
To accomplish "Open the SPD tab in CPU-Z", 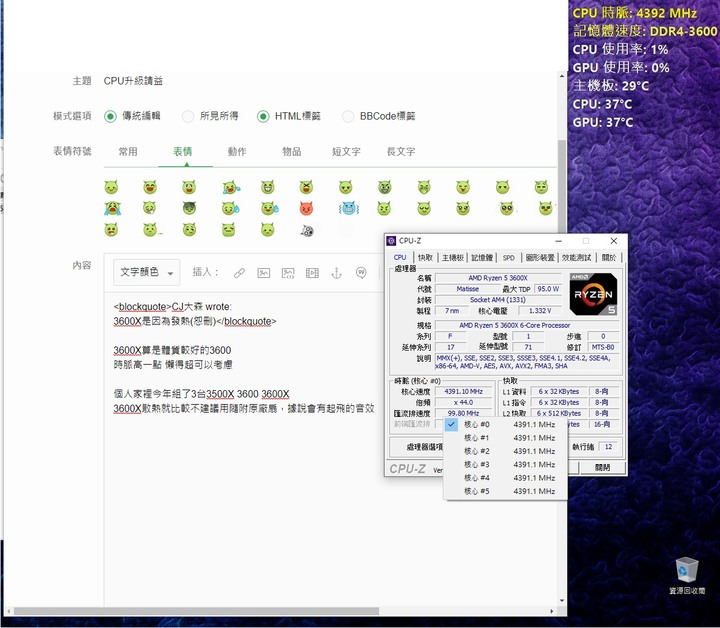I will click(508, 258).
